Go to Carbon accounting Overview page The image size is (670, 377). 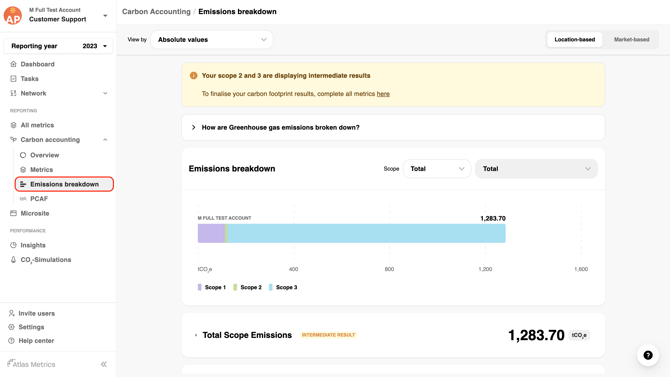click(44, 155)
